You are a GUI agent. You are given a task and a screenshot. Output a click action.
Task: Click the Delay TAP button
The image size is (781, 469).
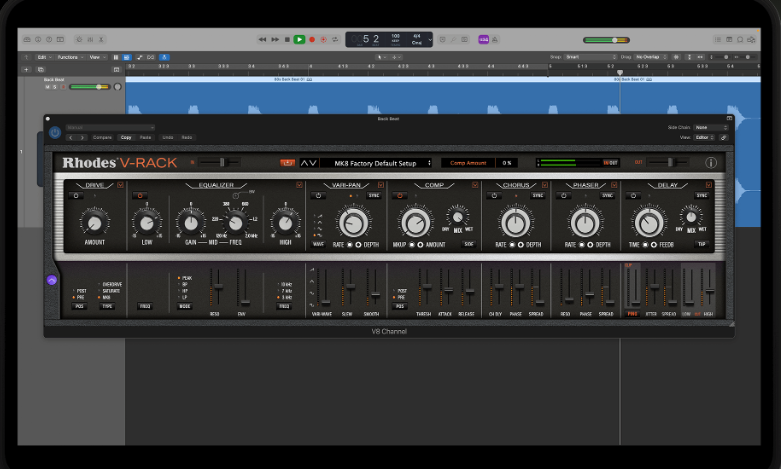pos(702,244)
